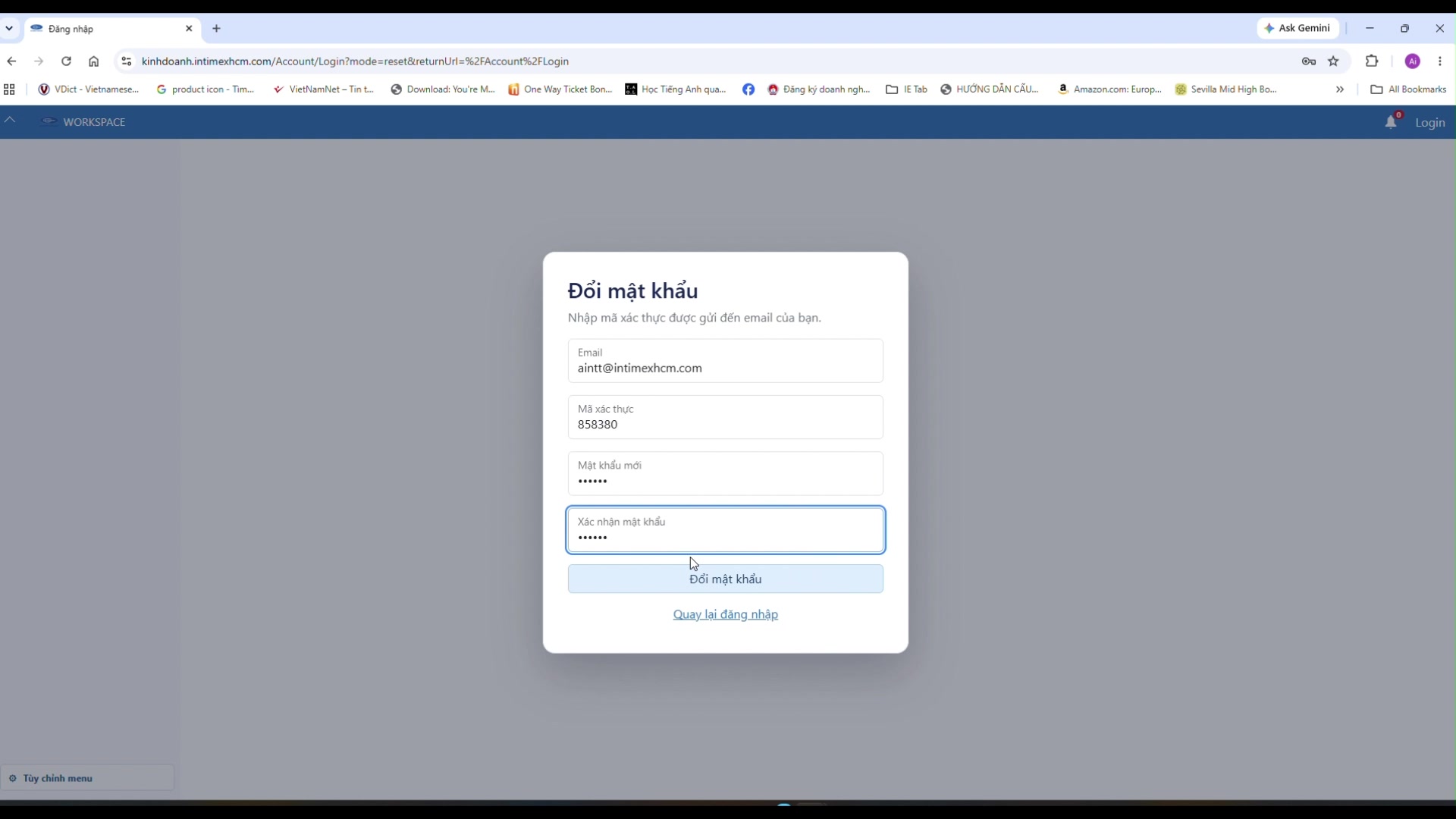The image size is (1456, 819).
Task: Open password manager key icon
Action: tap(1309, 61)
